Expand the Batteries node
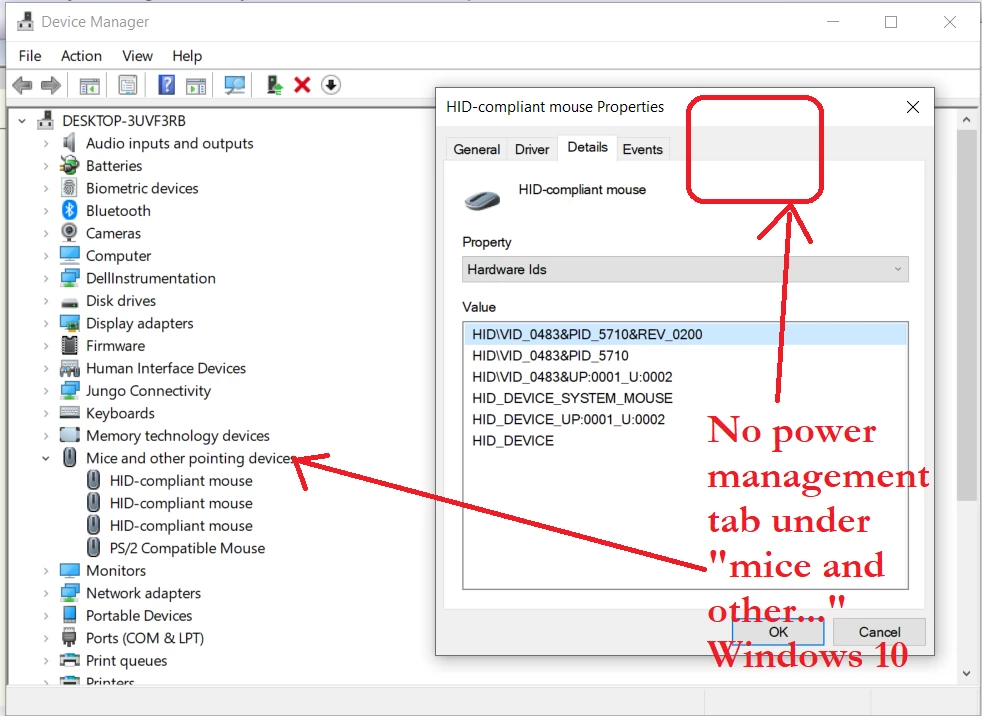982x716 pixels. click(46, 166)
